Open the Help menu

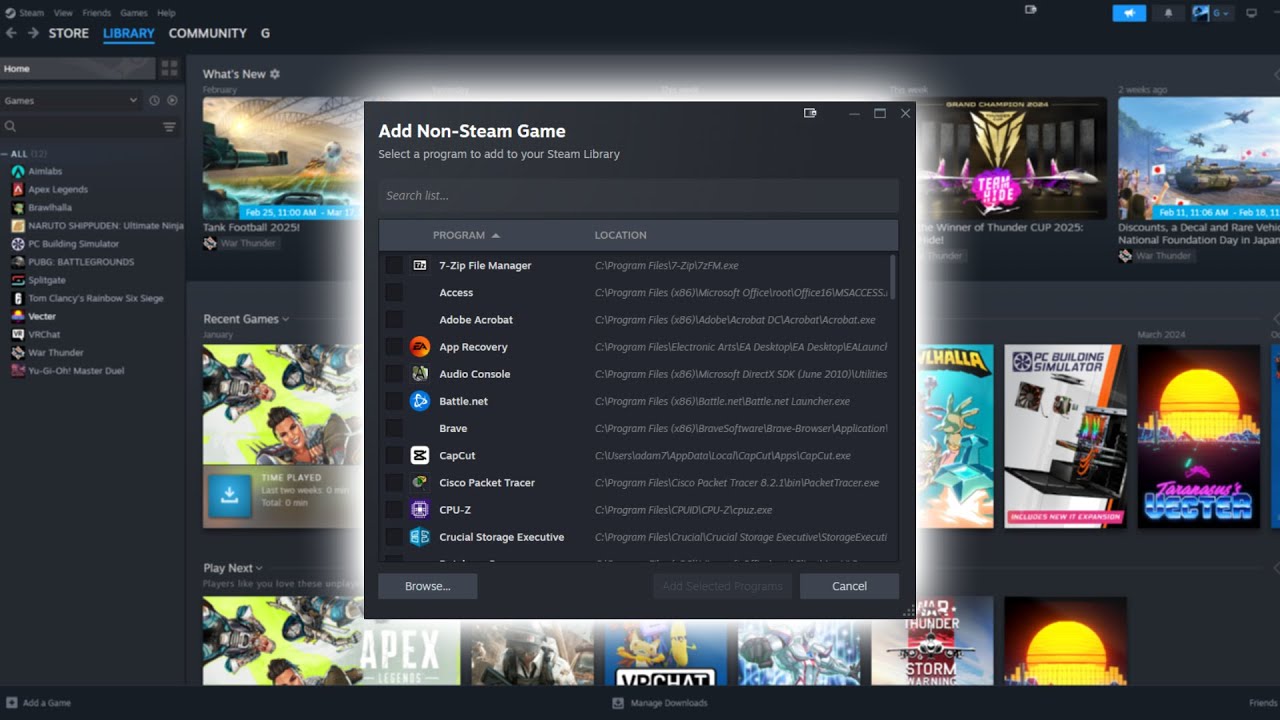click(166, 13)
